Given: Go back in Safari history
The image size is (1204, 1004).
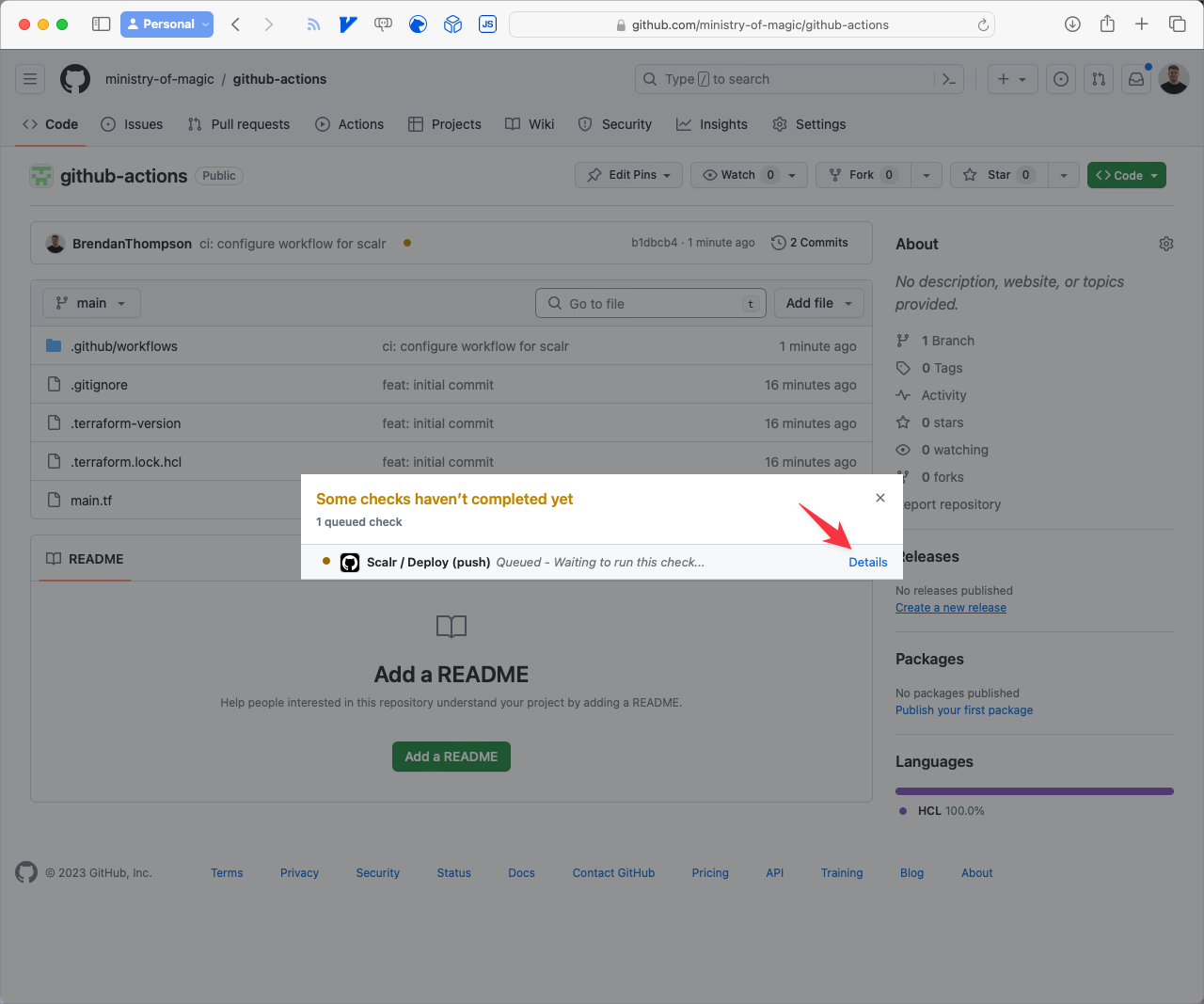Looking at the screenshot, I should pyautogui.click(x=236, y=24).
